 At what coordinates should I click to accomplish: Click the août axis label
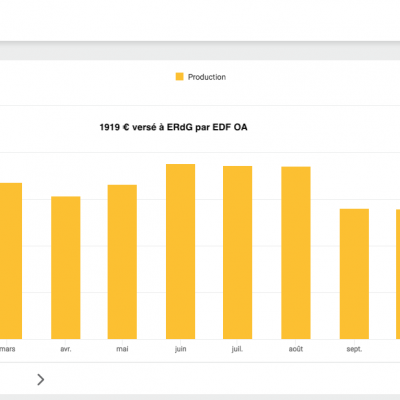tap(296, 349)
